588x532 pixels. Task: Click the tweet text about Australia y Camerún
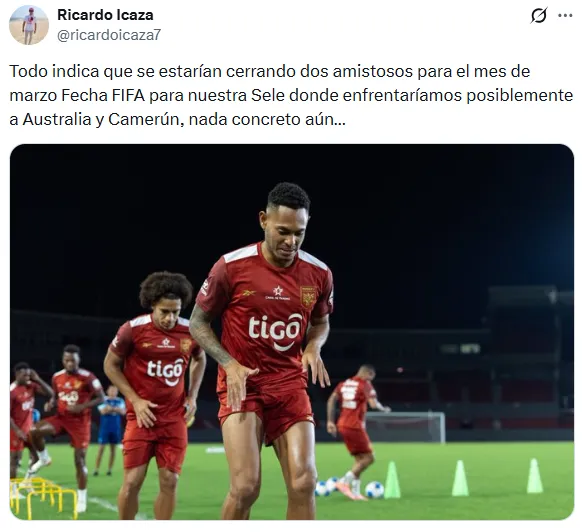[291, 95]
